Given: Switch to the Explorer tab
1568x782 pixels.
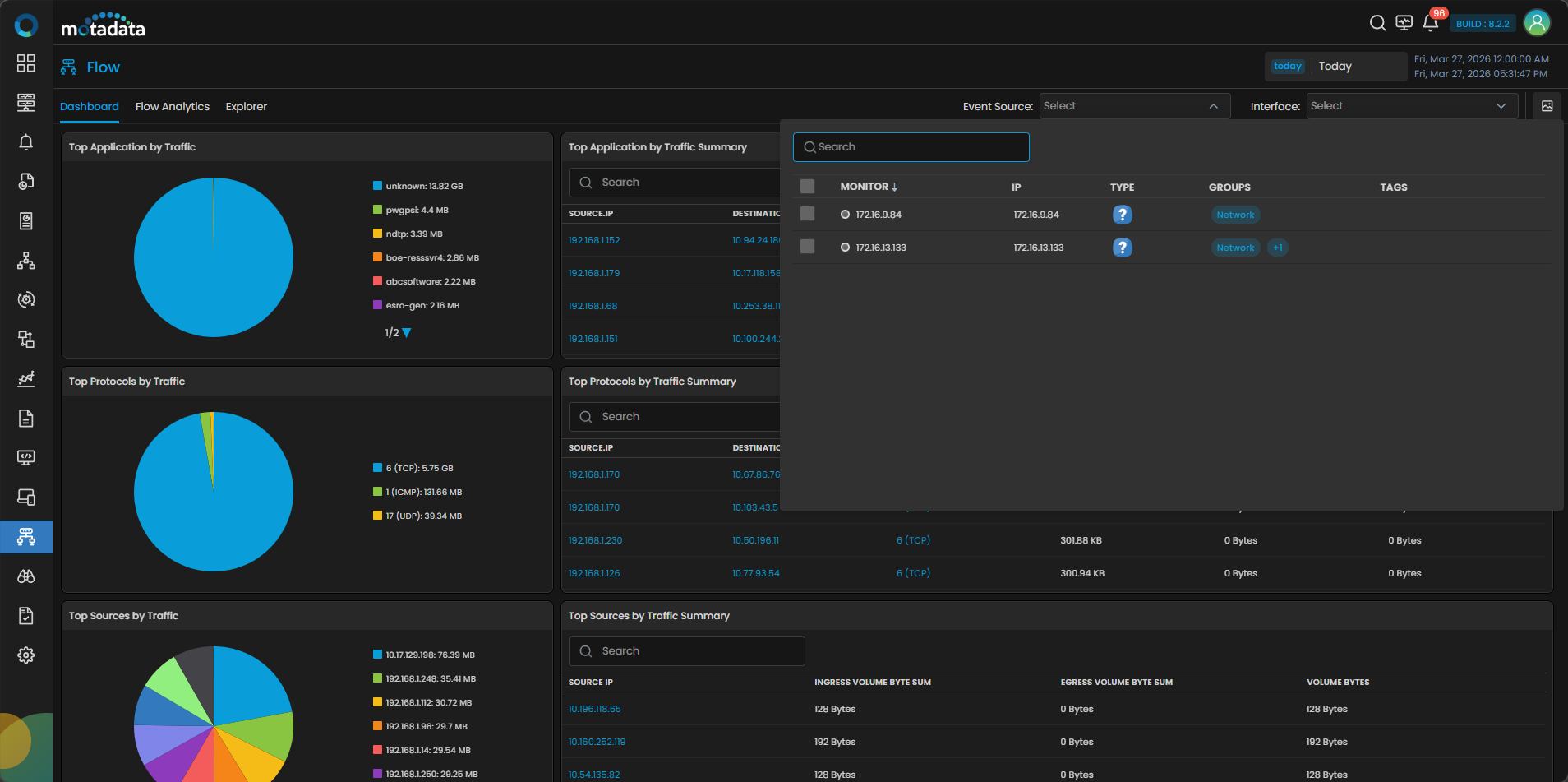Looking at the screenshot, I should tap(246, 107).
